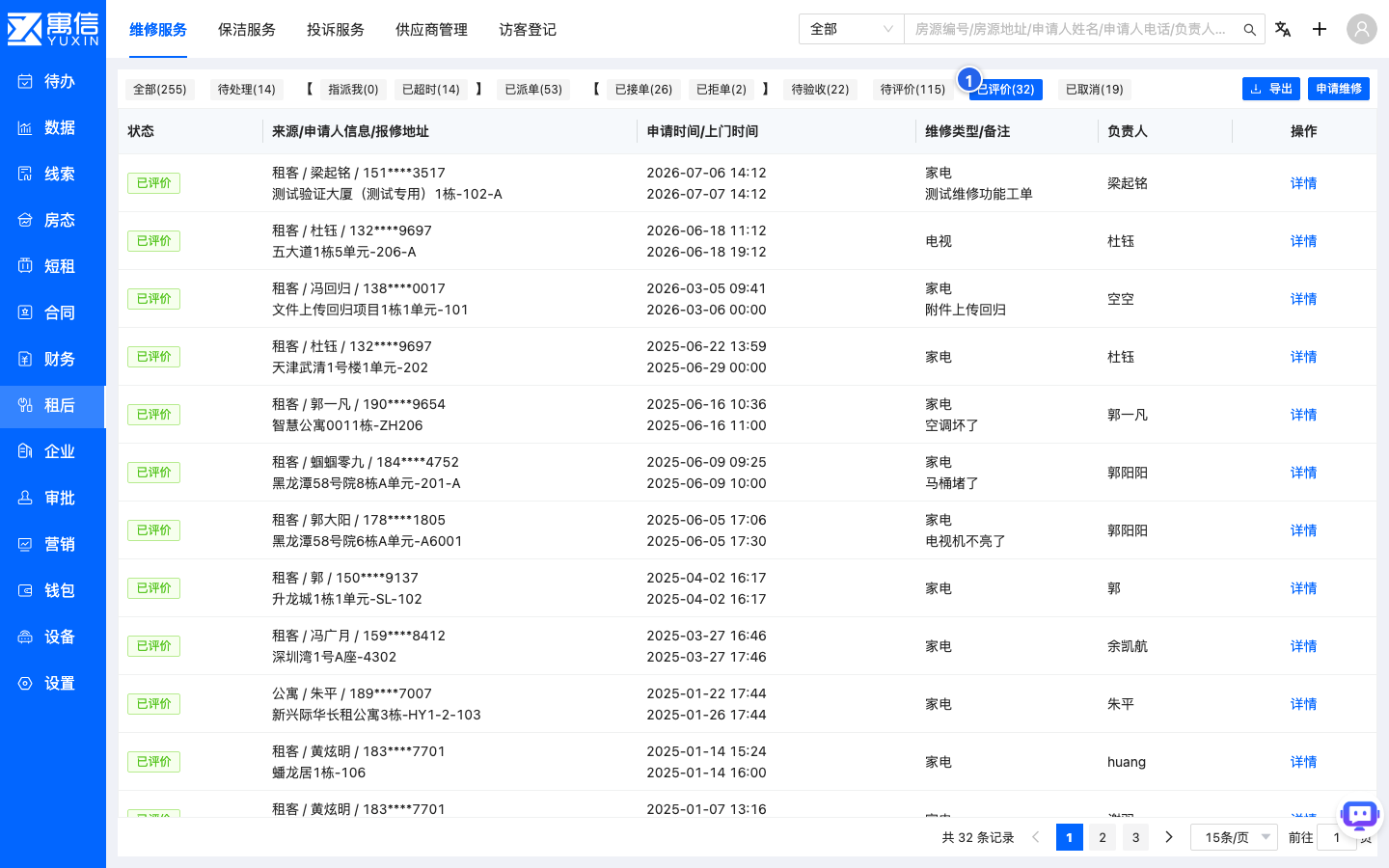
Task: Open the 审批 sidebar icon
Action: click(25, 498)
